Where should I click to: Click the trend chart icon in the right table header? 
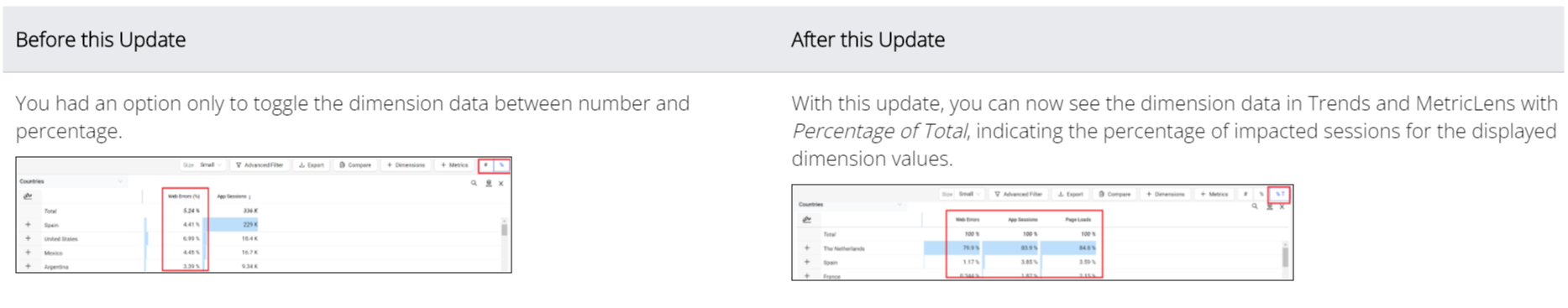pos(807,220)
